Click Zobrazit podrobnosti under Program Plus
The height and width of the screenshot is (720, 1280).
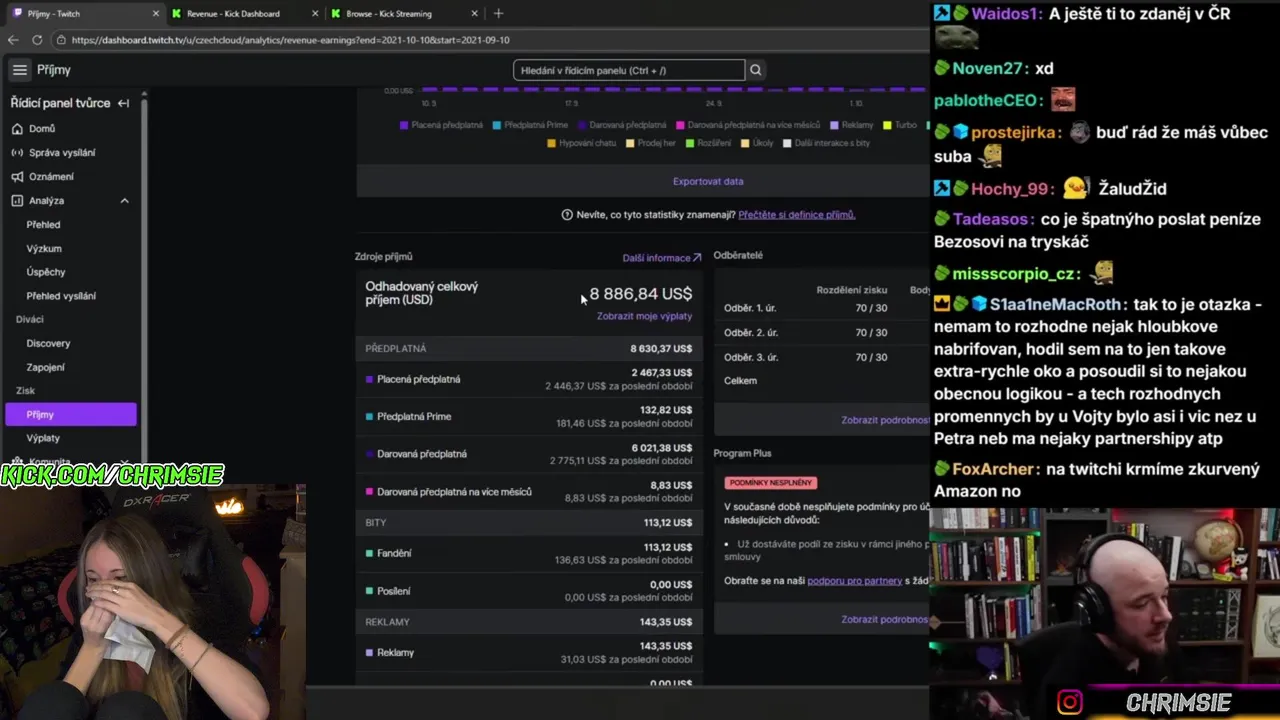tap(886, 619)
